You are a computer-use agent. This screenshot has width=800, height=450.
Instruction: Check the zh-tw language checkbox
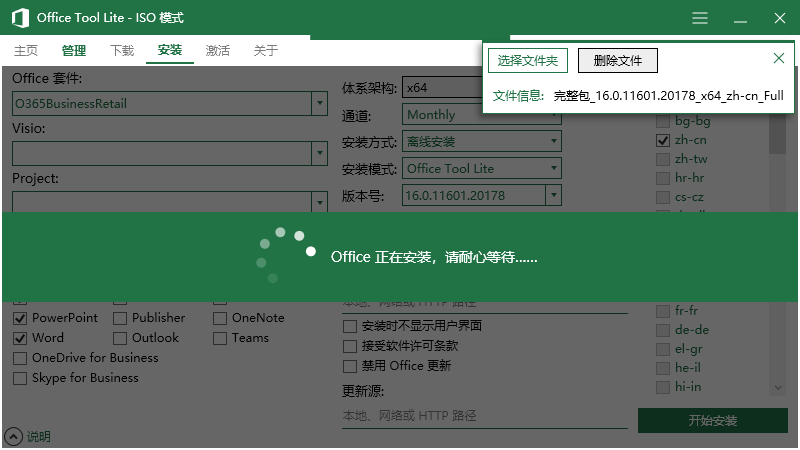(x=663, y=159)
